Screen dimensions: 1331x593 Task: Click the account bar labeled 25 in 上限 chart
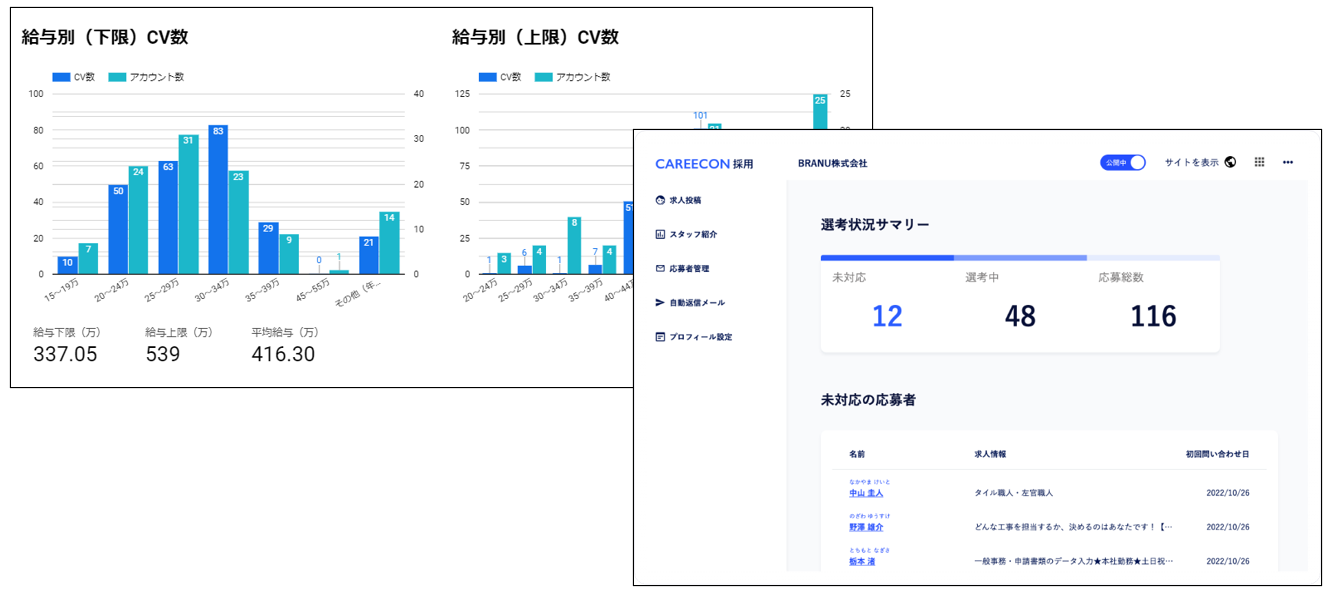coord(820,112)
